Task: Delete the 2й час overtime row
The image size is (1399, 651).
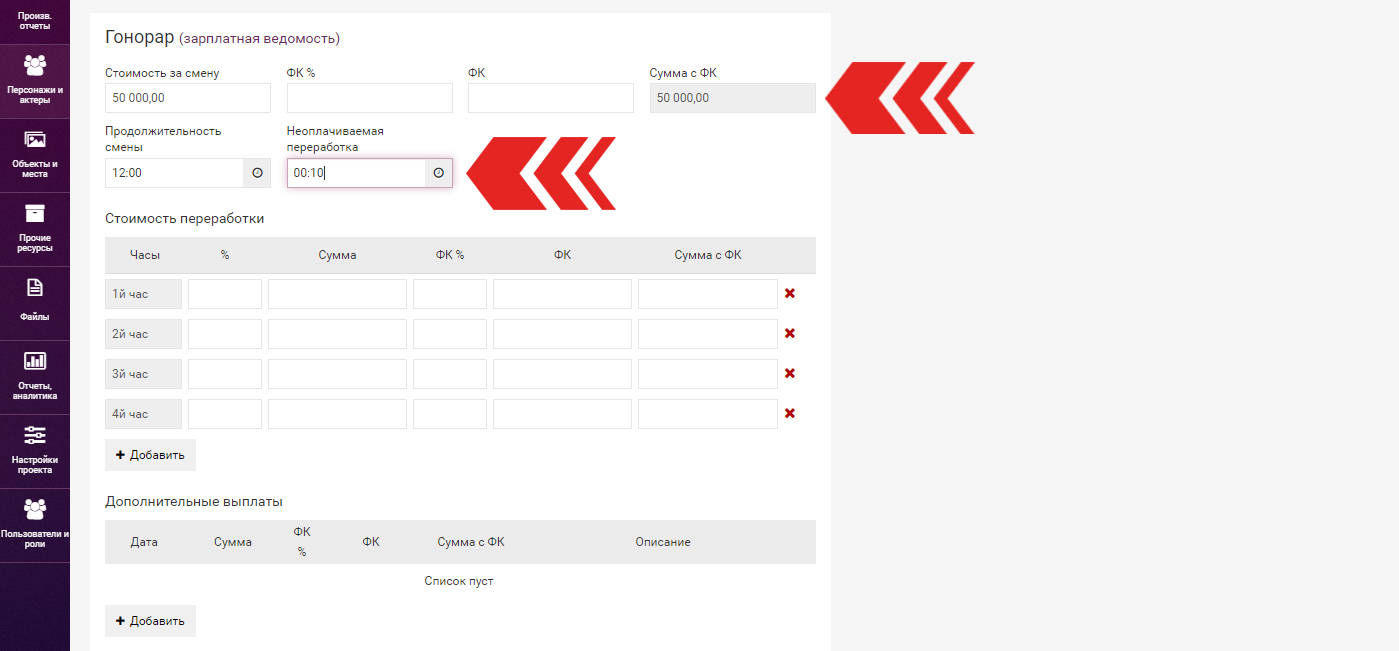Action: [x=790, y=334]
